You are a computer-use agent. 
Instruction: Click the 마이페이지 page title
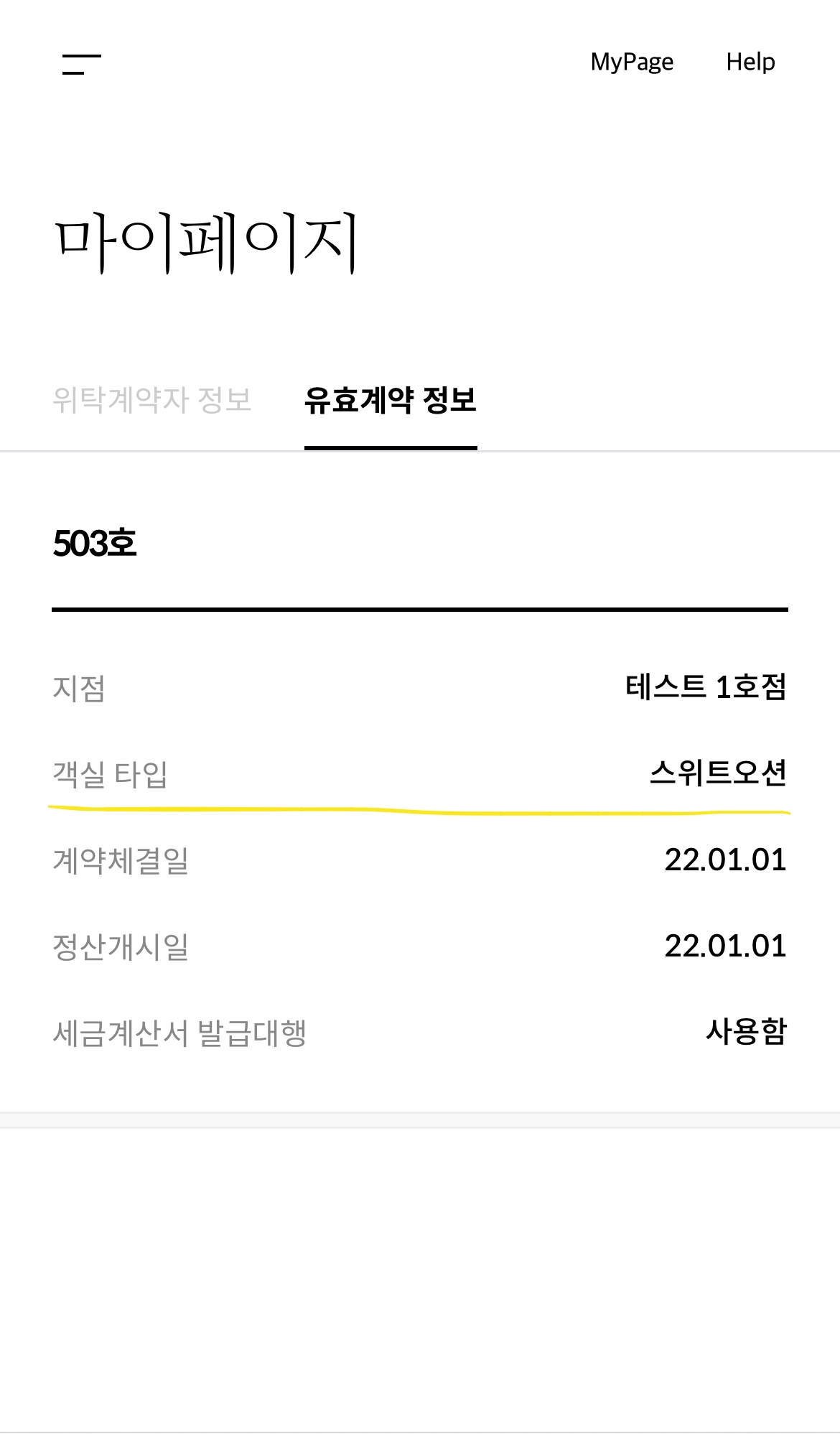(206, 242)
